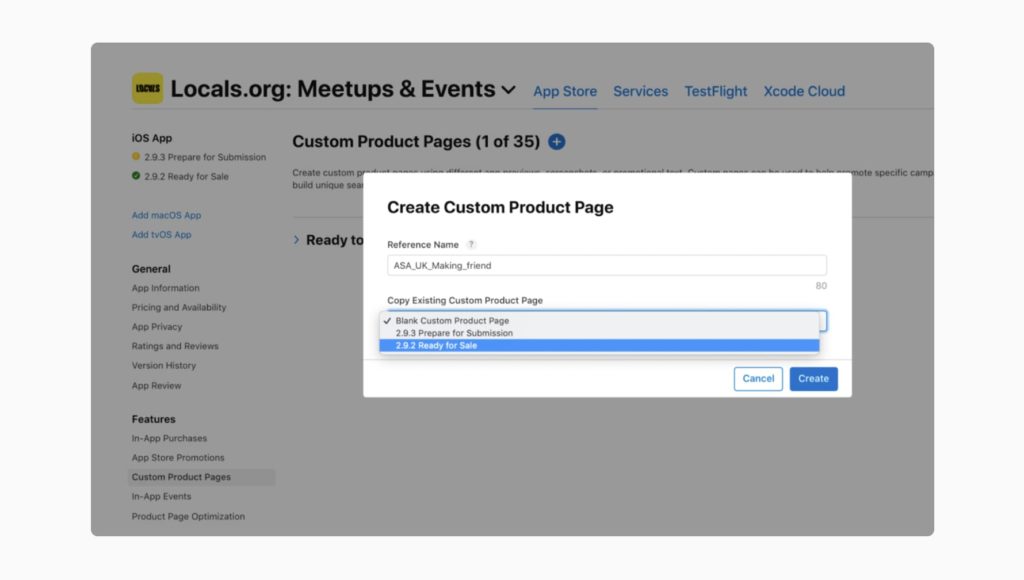Select Custom Product Pages in sidebar
Viewport: 1024px width, 580px height.
[x=202, y=477]
